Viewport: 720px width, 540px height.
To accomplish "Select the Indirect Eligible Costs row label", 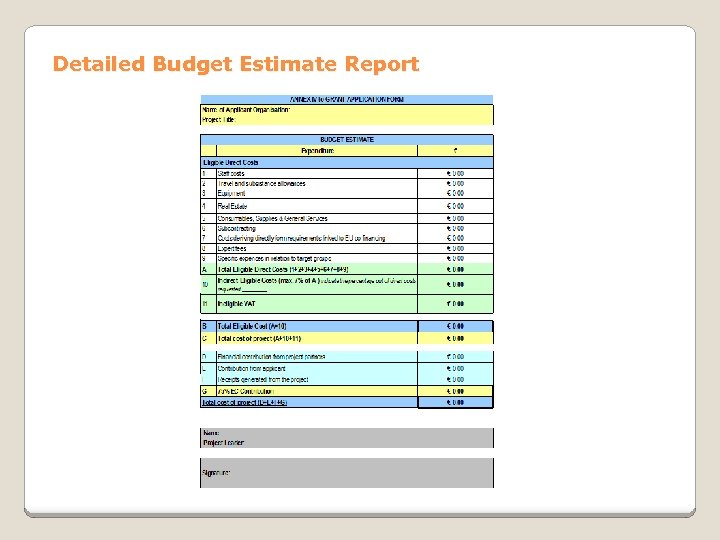I will [x=317, y=285].
